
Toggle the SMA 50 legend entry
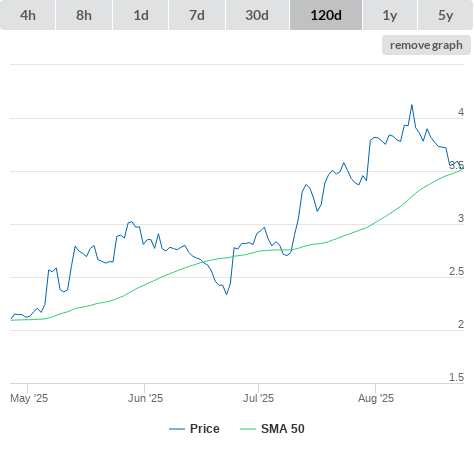point(272,429)
